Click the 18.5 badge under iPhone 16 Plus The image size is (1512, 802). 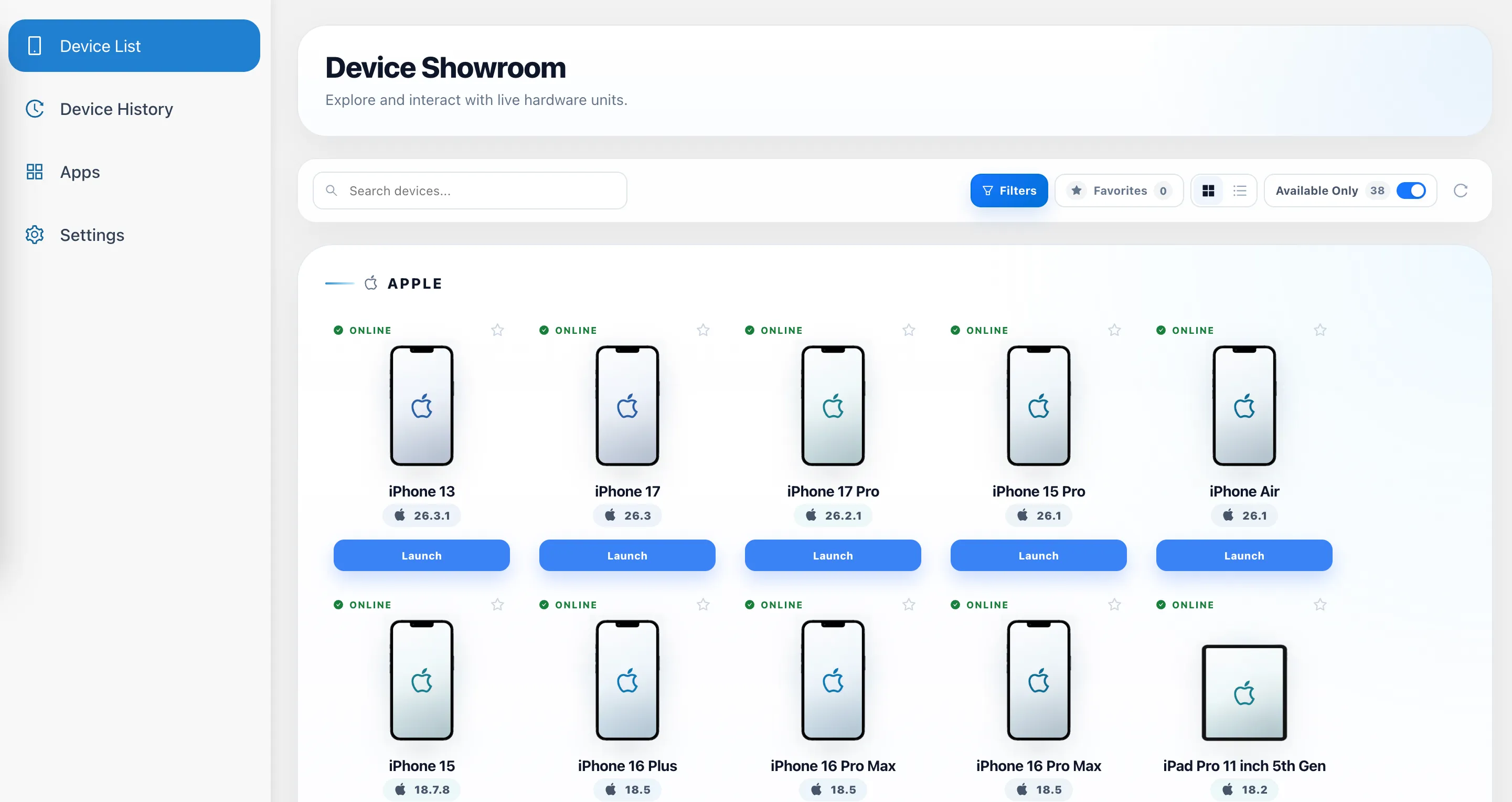coord(627,790)
